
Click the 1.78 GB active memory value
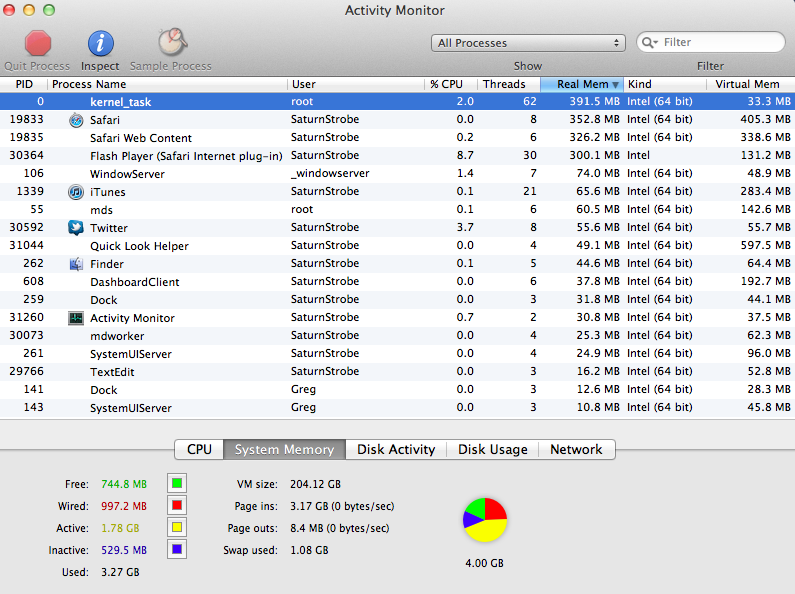click(120, 528)
